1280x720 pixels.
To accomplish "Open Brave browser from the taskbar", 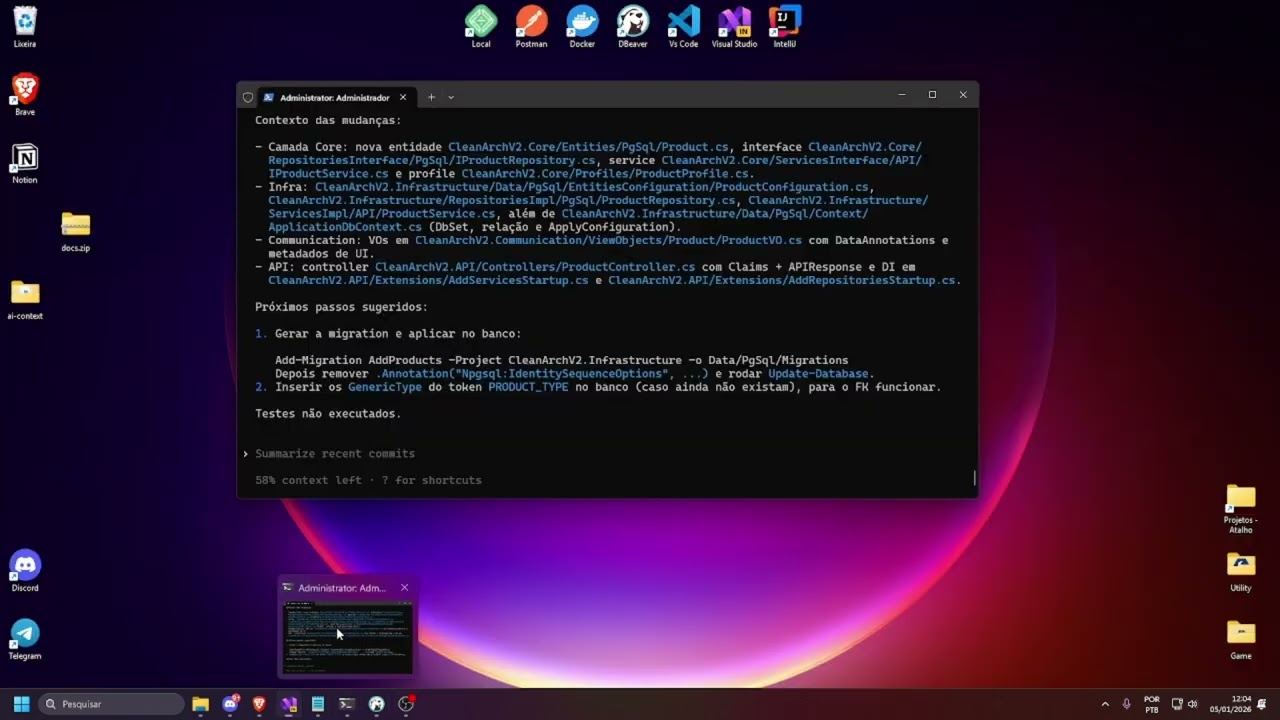I will pyautogui.click(x=259, y=704).
